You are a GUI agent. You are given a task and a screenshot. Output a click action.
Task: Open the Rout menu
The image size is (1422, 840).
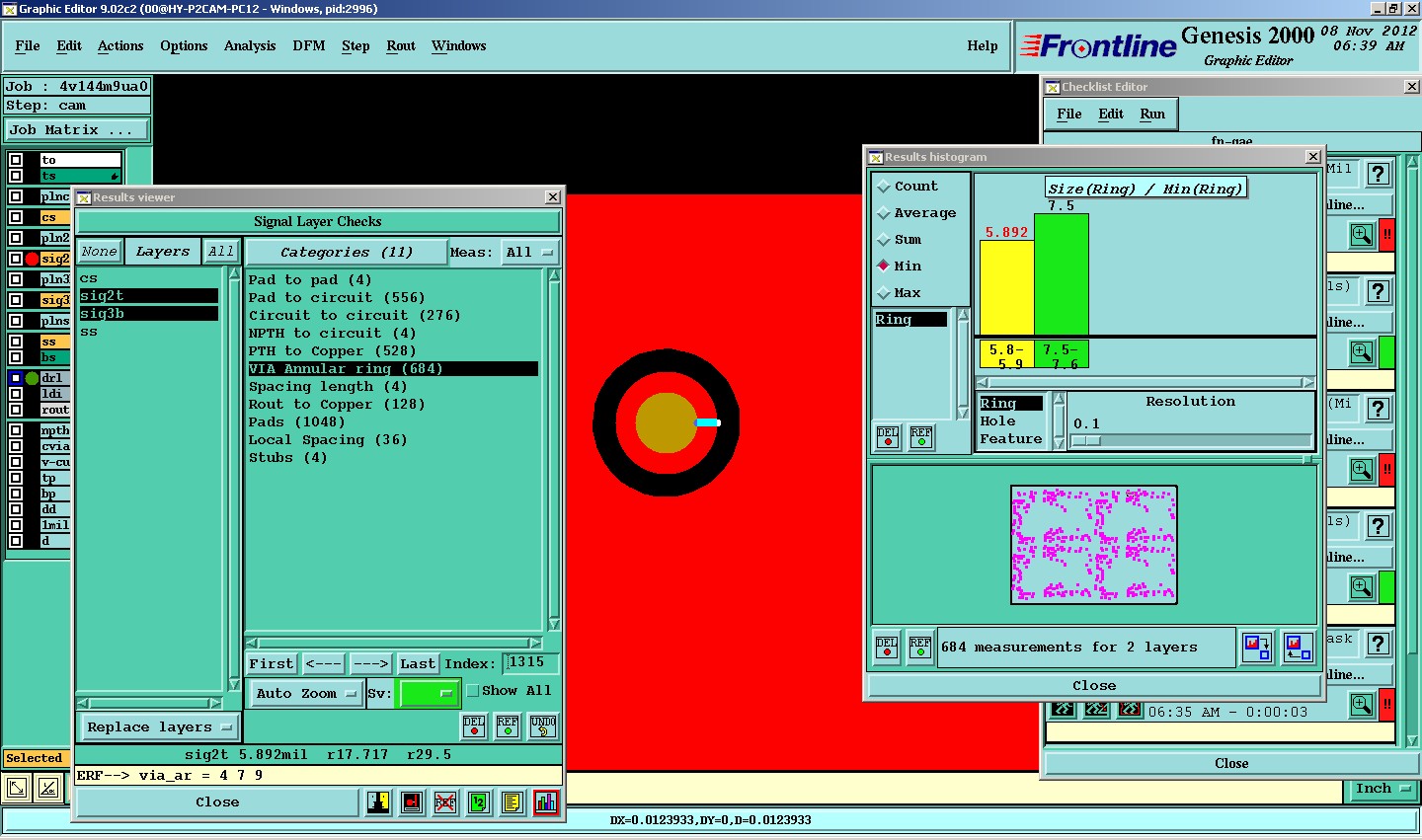401,46
